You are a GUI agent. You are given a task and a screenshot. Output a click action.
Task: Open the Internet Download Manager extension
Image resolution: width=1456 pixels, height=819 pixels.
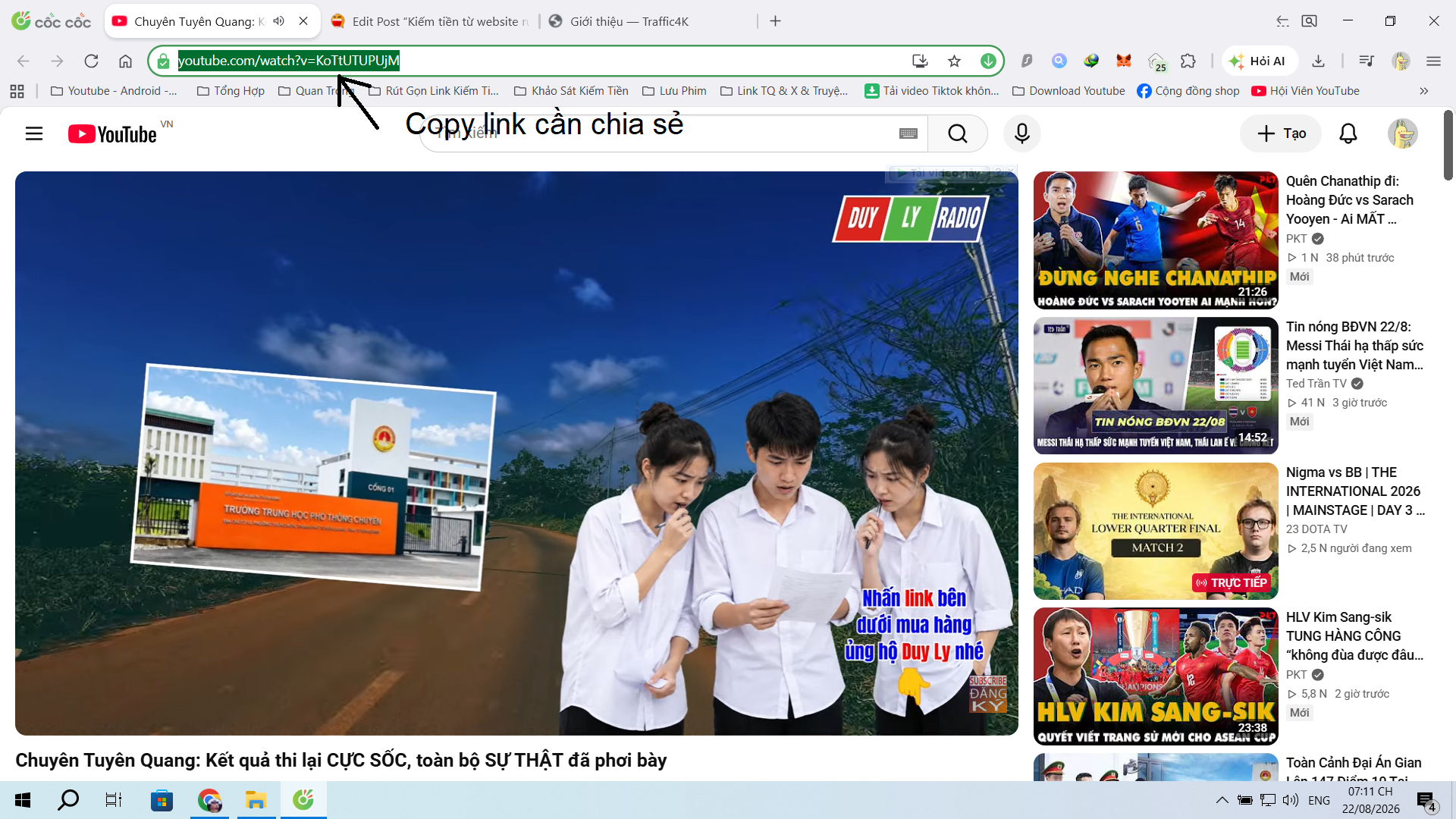click(x=1091, y=61)
